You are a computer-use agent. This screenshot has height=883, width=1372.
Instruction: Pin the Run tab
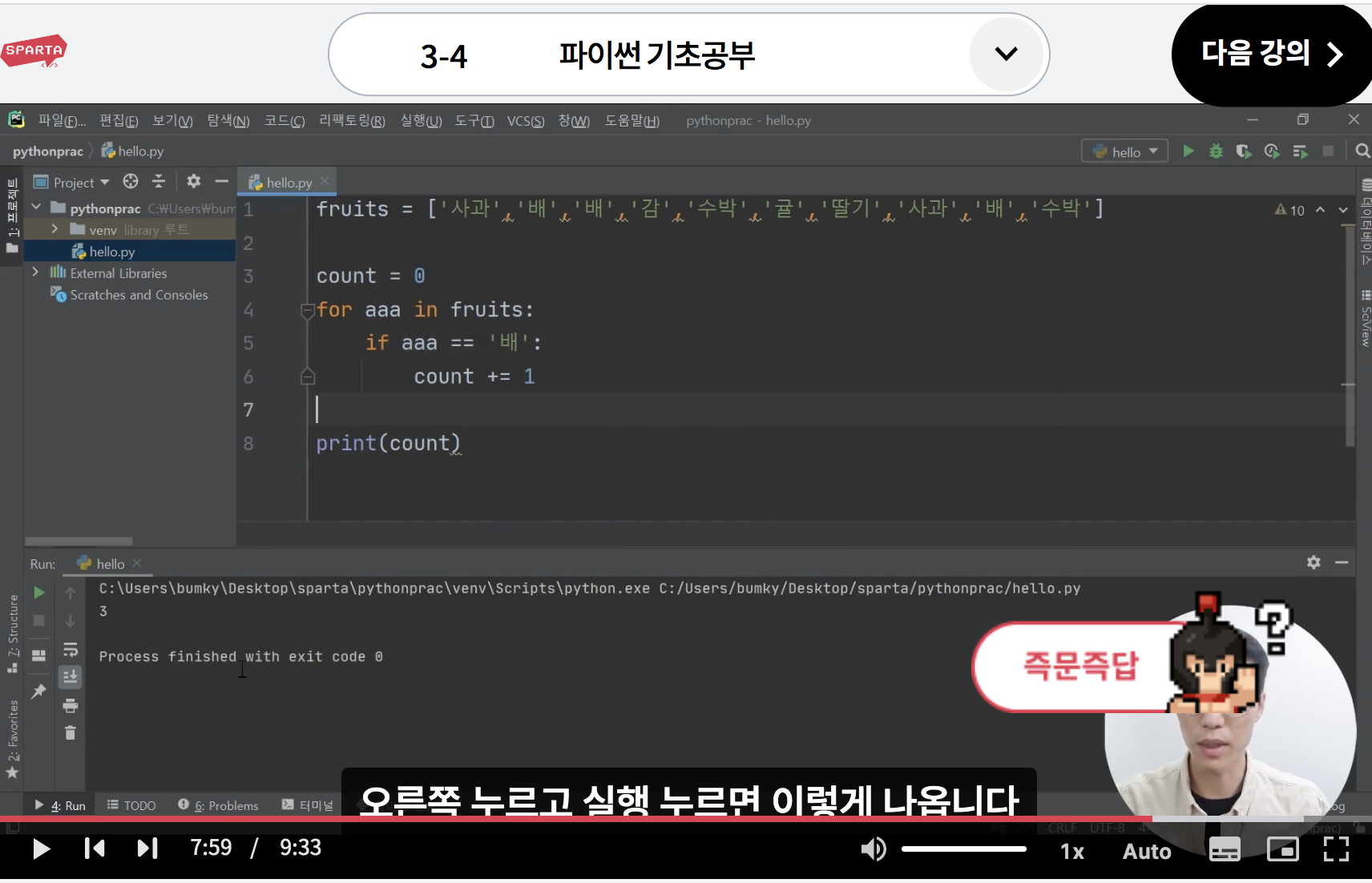(38, 691)
